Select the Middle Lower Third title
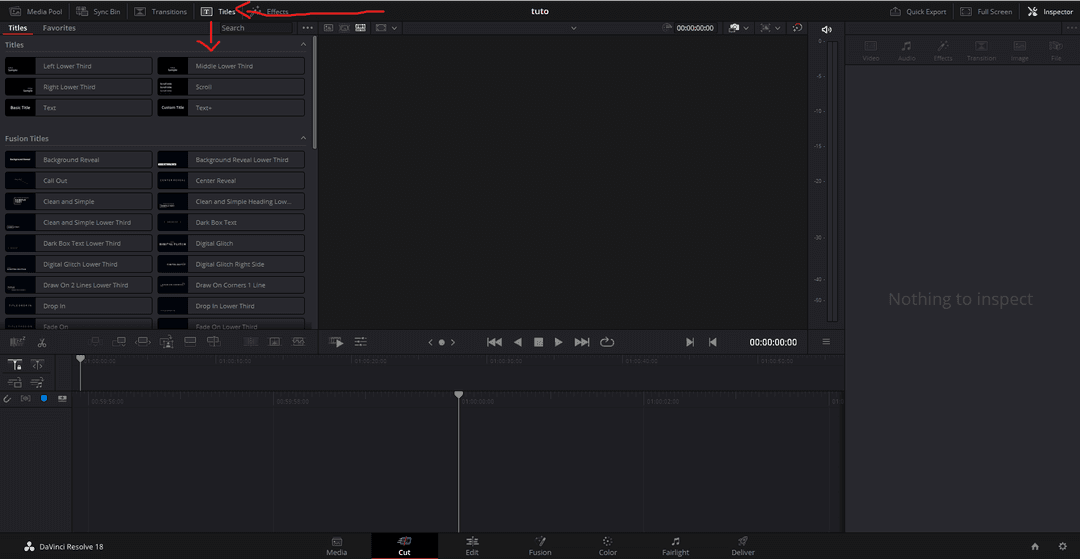The image size is (1080, 559). 231,66
